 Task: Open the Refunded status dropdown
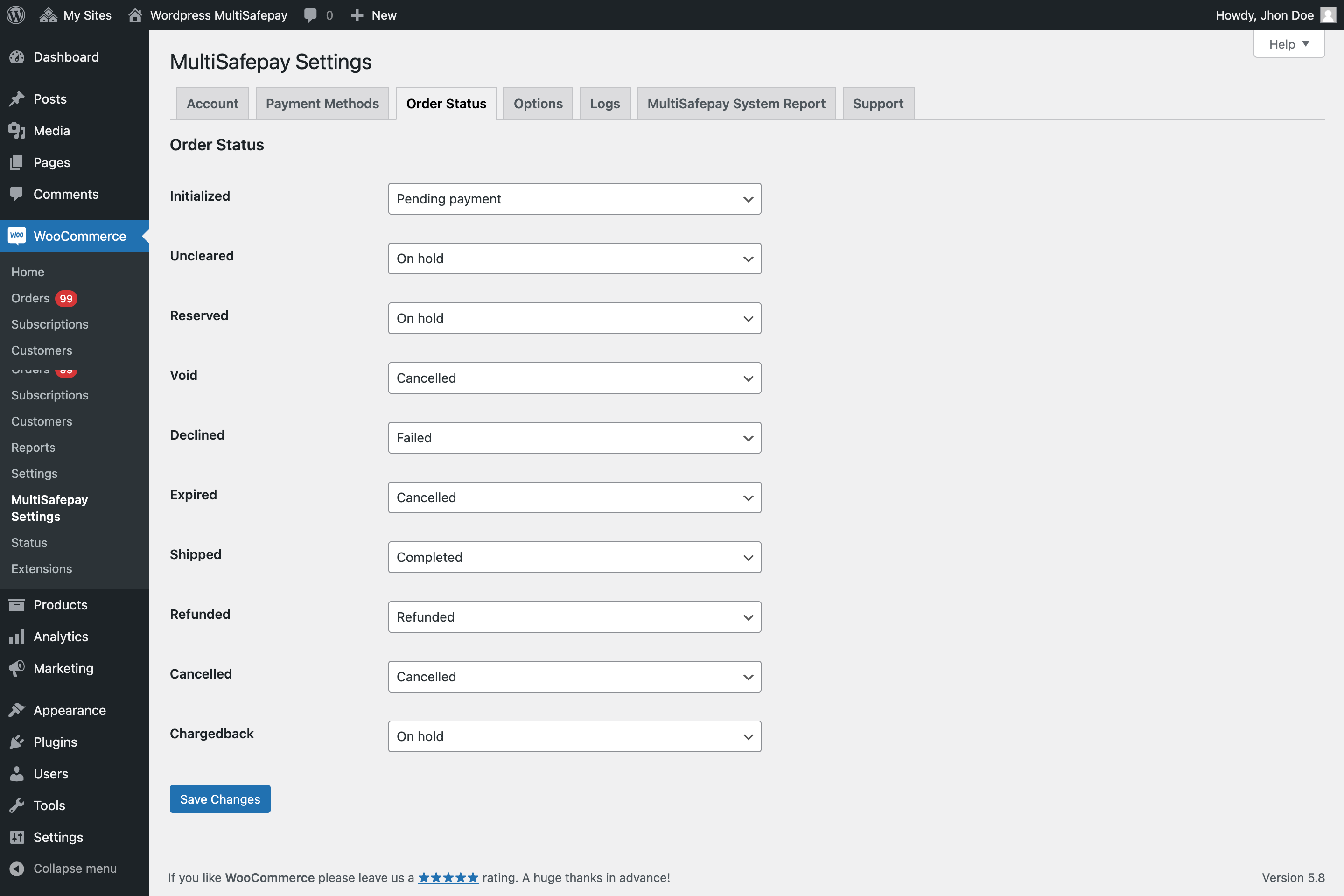pyautogui.click(x=574, y=616)
